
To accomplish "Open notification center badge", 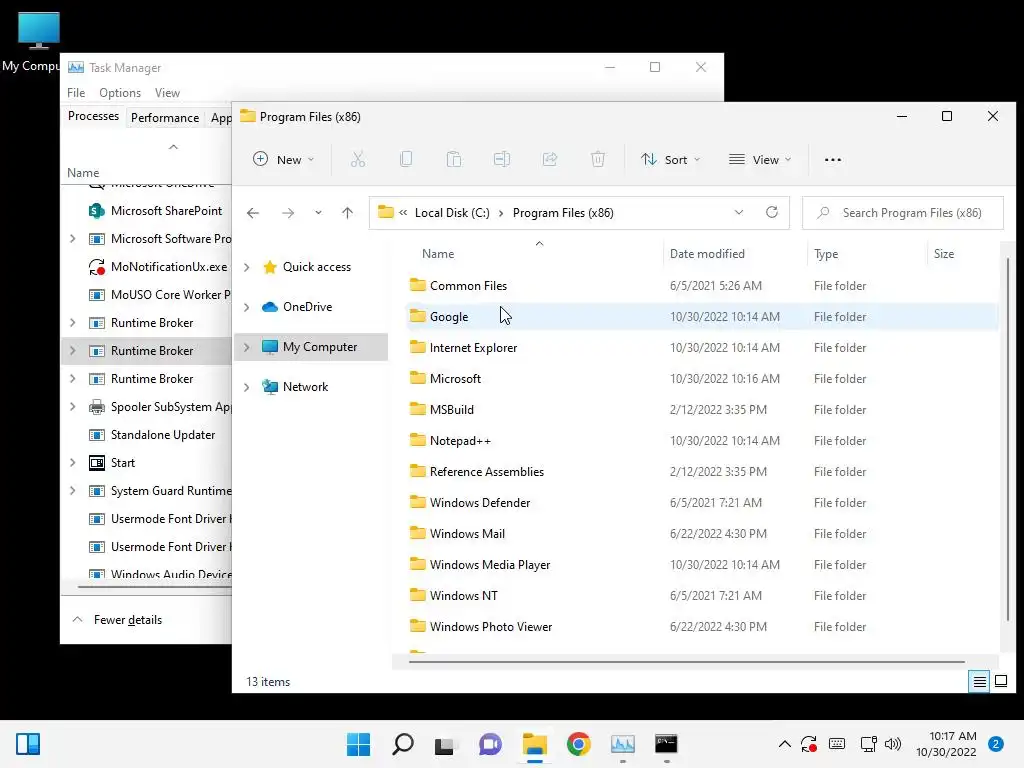I will pos(996,744).
